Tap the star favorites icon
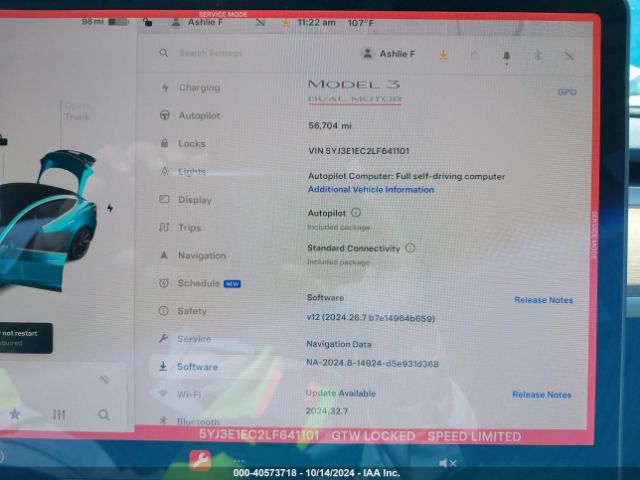Viewport: 640px width, 480px height. coord(15,414)
